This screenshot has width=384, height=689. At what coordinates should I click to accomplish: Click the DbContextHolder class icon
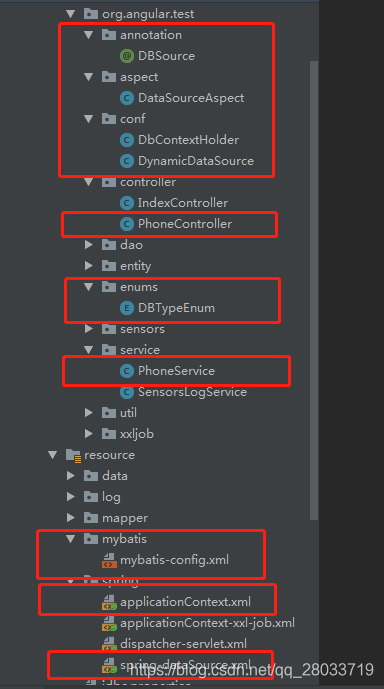[127, 140]
